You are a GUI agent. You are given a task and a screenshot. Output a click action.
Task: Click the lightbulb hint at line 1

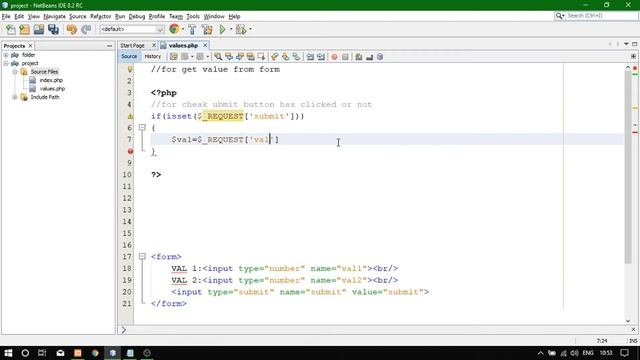130,69
